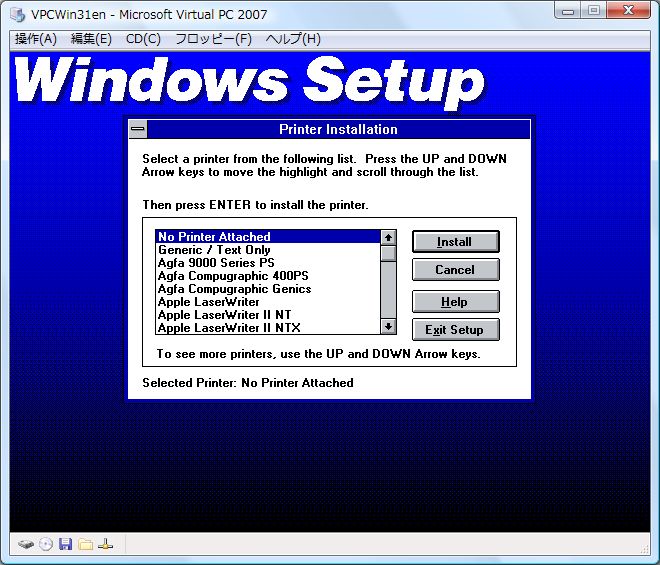
Task: Select Apple LaserWriter II NT printer
Action: click(268, 315)
